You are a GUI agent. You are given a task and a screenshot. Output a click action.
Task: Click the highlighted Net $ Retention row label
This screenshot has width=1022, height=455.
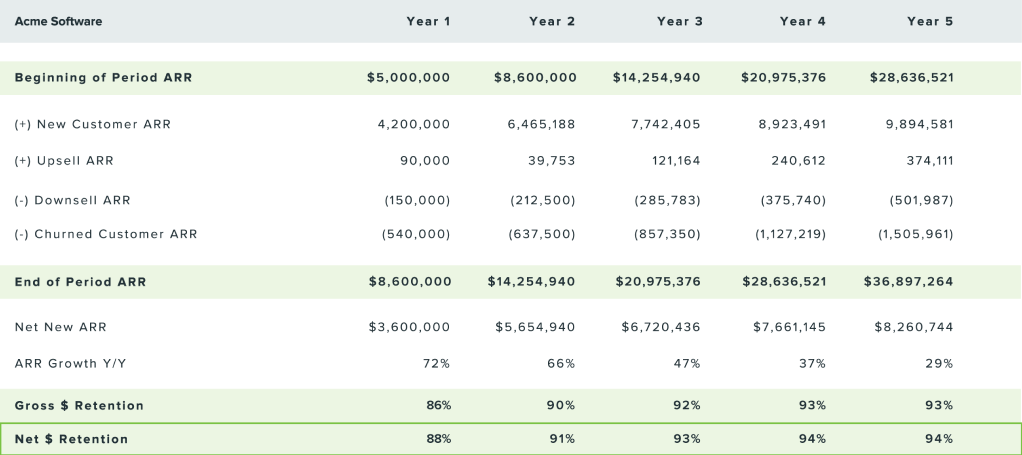coord(71,439)
